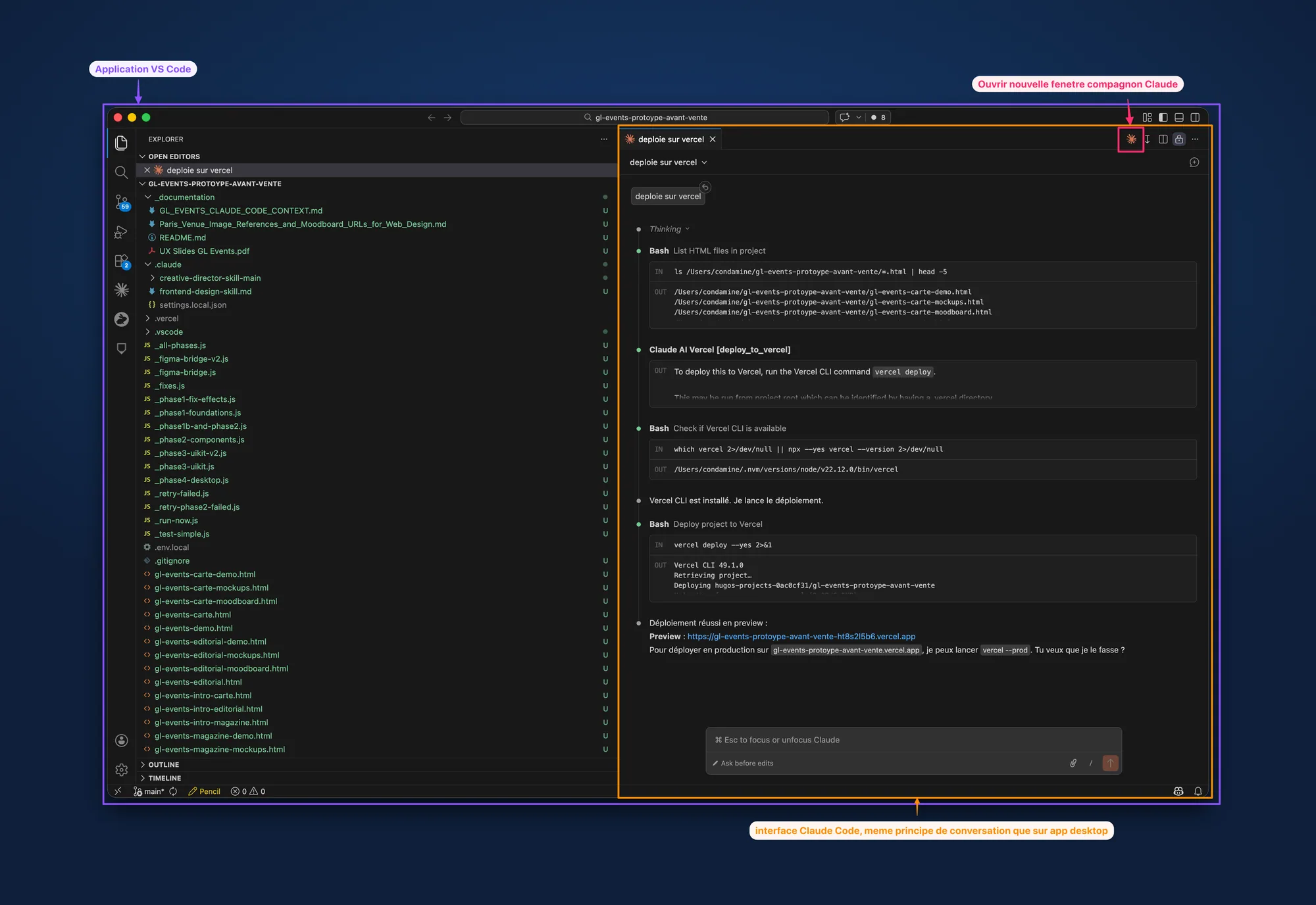Screen dimensions: 1316x905
Task: Open Explorer Views and More Actions menu
Action: click(x=604, y=139)
